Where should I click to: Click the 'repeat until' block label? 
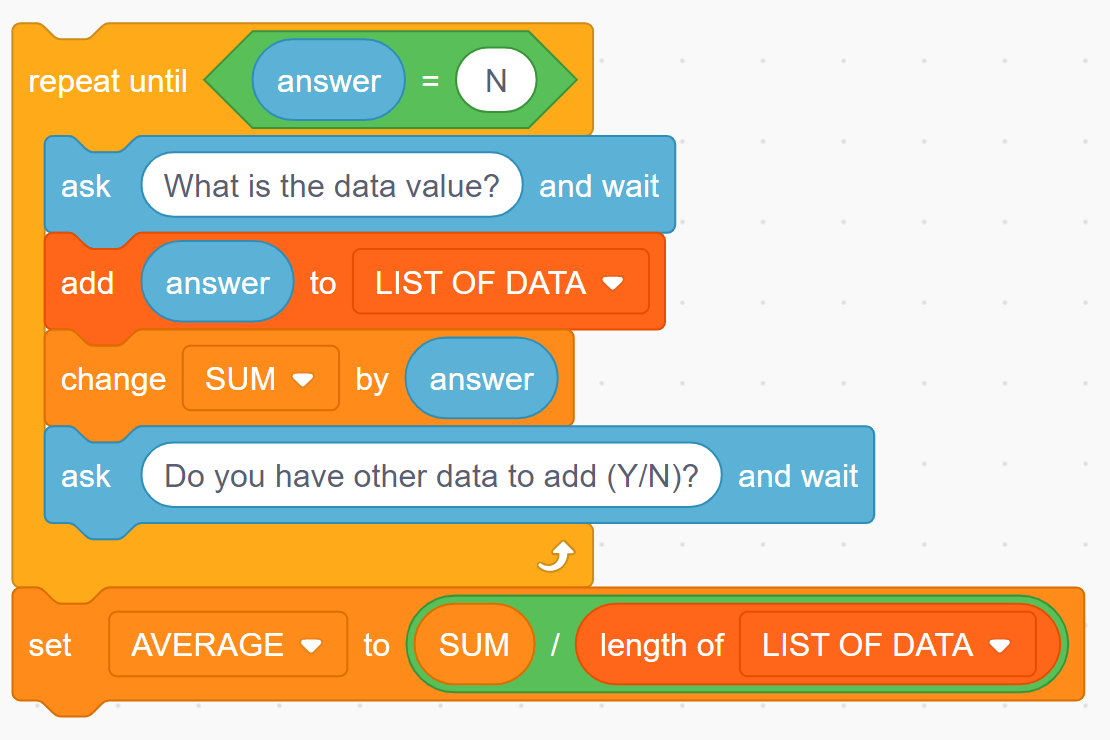pyautogui.click(x=108, y=81)
